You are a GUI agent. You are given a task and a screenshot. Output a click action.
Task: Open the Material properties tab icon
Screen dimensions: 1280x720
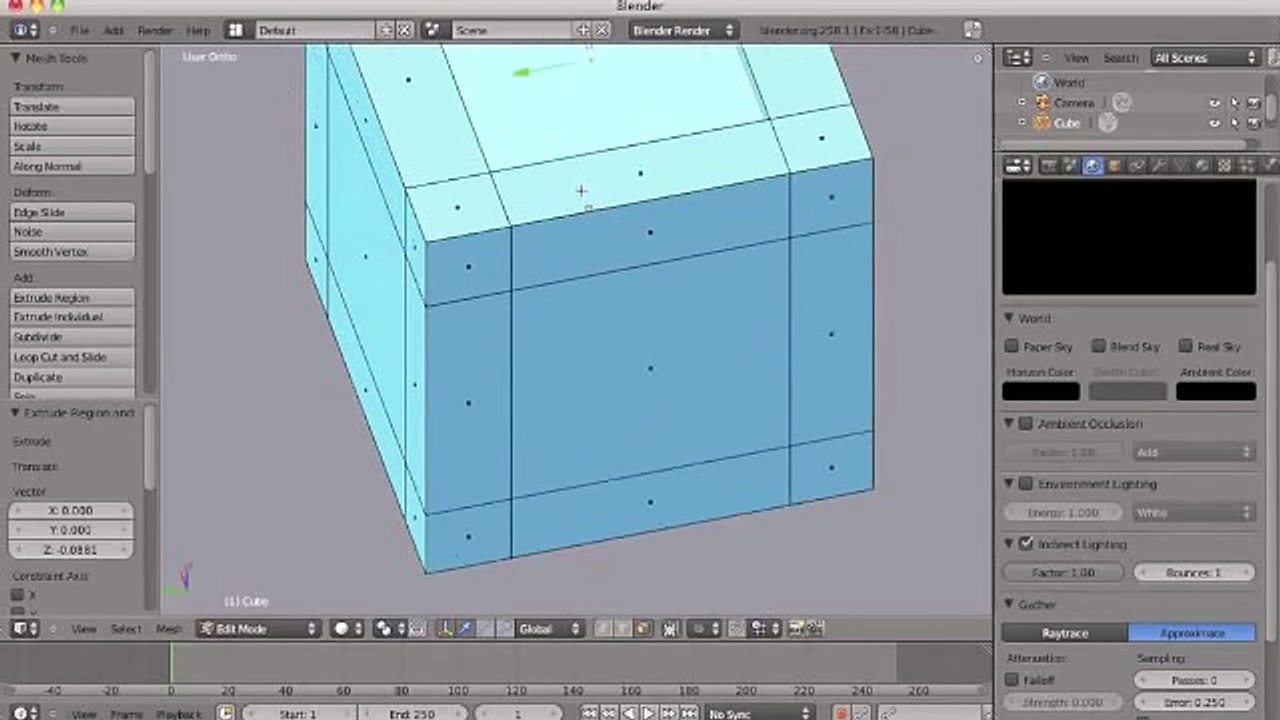click(x=1202, y=166)
